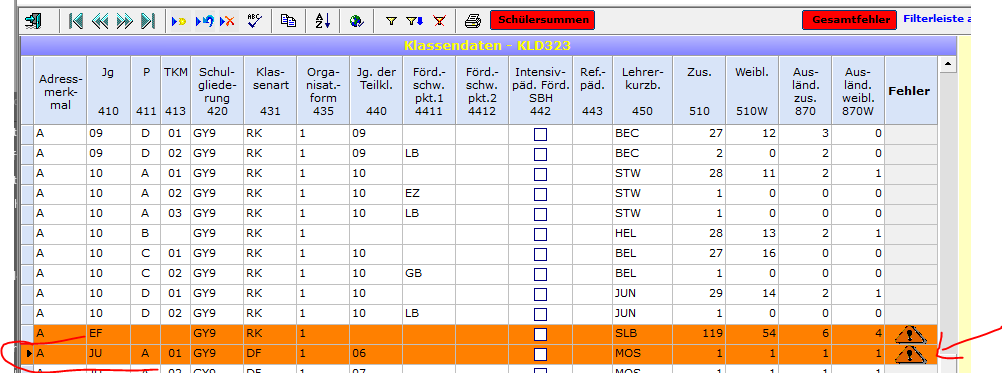Image resolution: width=1002 pixels, height=373 pixels.
Task: Toggle Intensivpäd. checkbox in EF row
Action: click(x=541, y=333)
